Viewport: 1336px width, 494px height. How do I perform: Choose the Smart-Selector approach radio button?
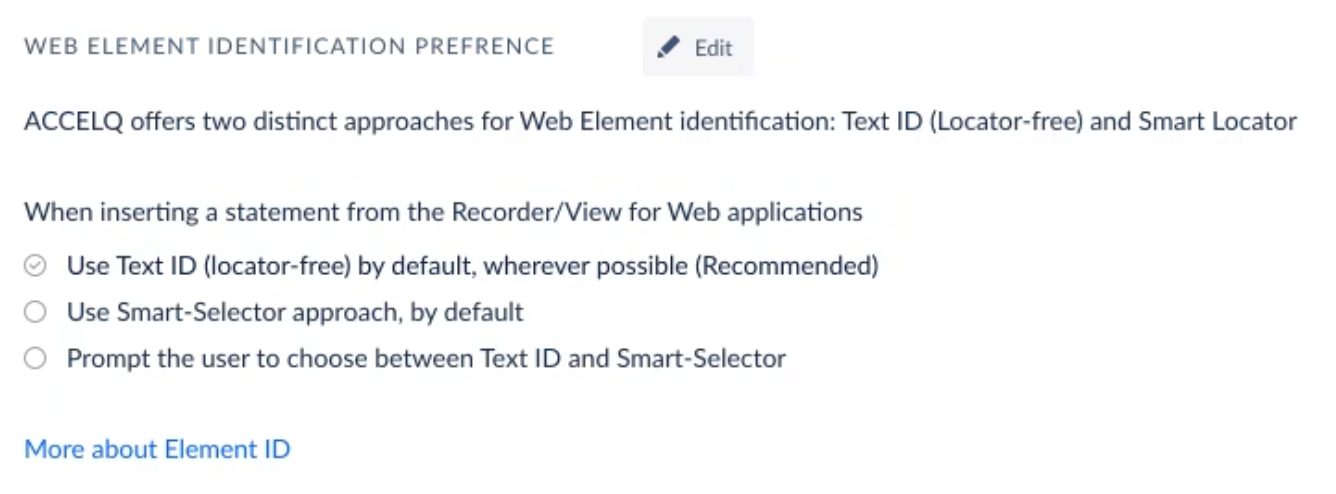coord(35,312)
